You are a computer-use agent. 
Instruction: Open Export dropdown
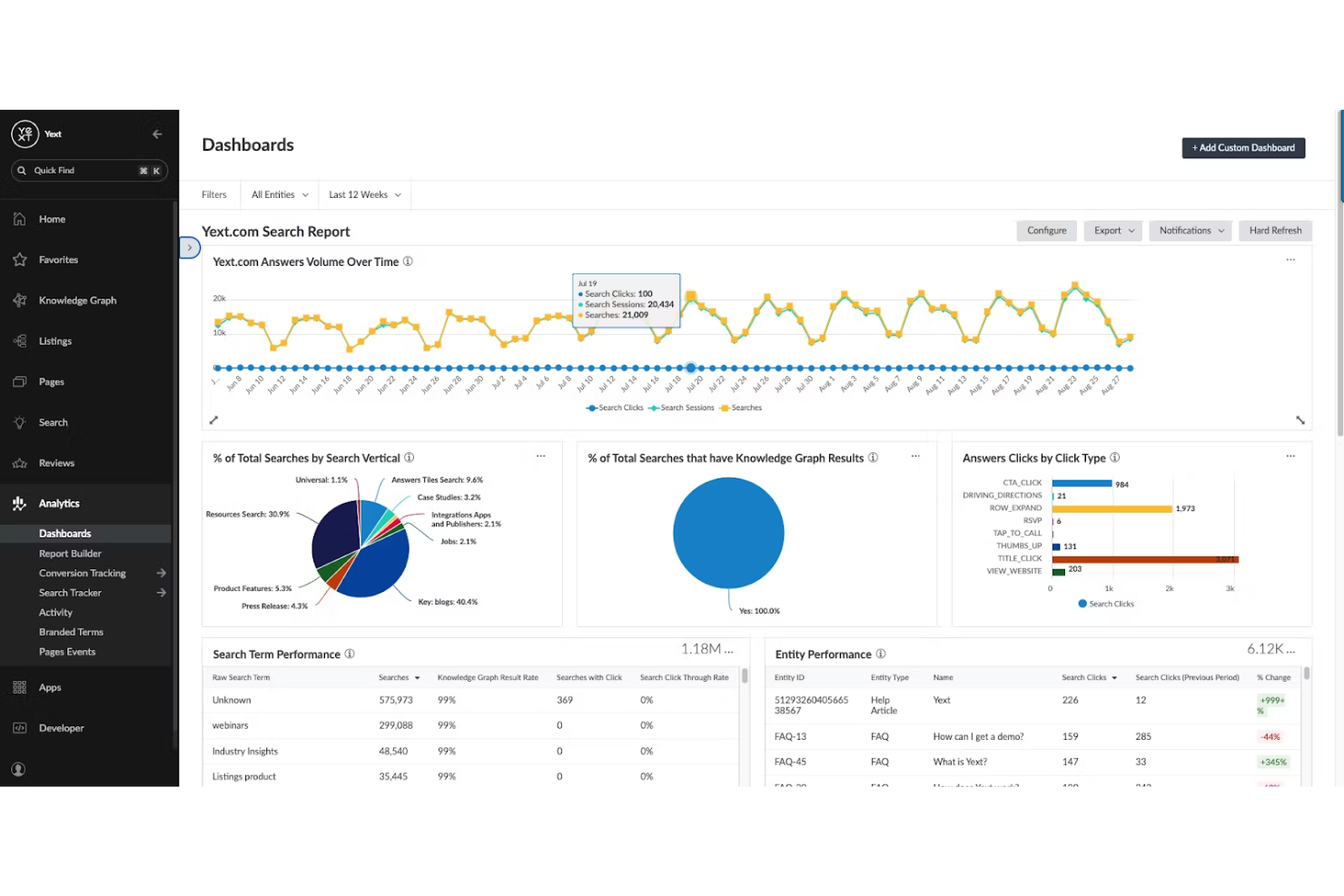tap(1112, 231)
